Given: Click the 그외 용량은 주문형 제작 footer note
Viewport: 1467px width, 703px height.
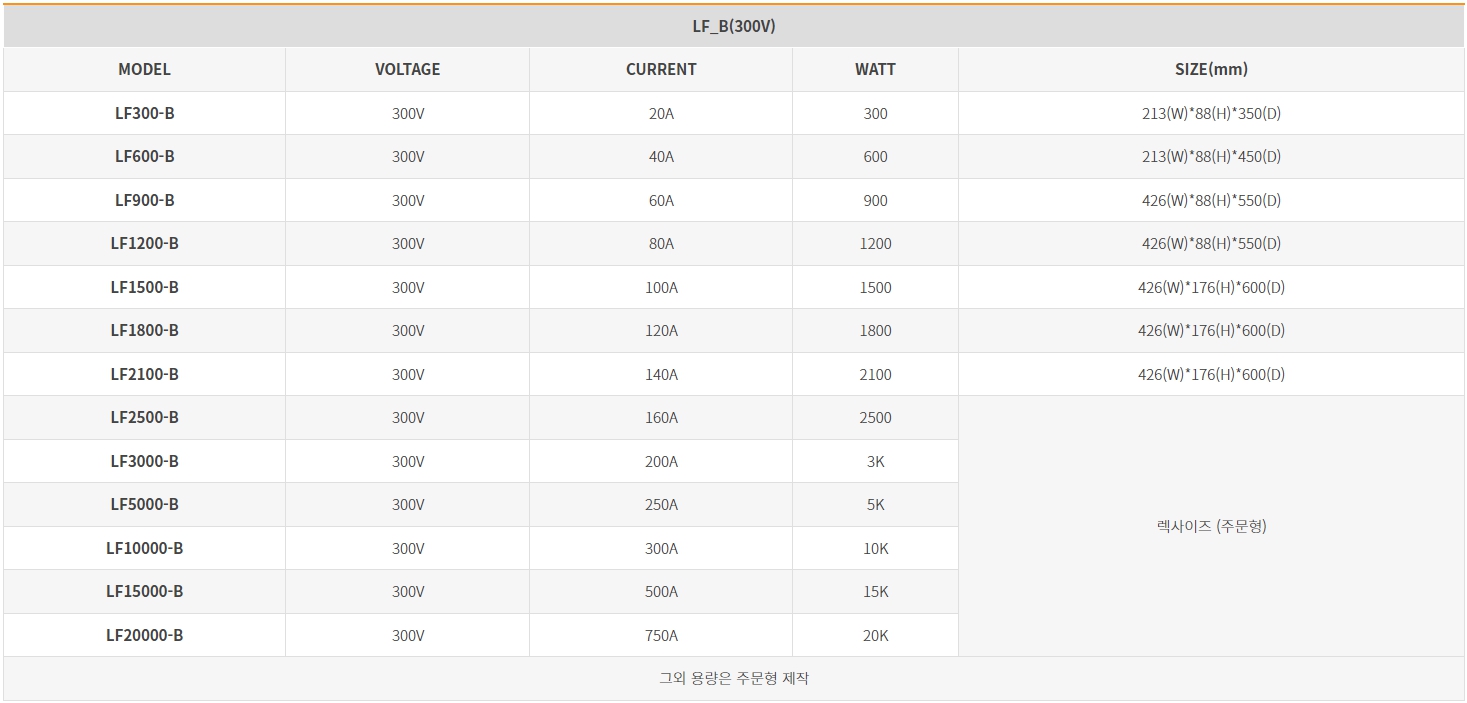Looking at the screenshot, I should point(734,678).
